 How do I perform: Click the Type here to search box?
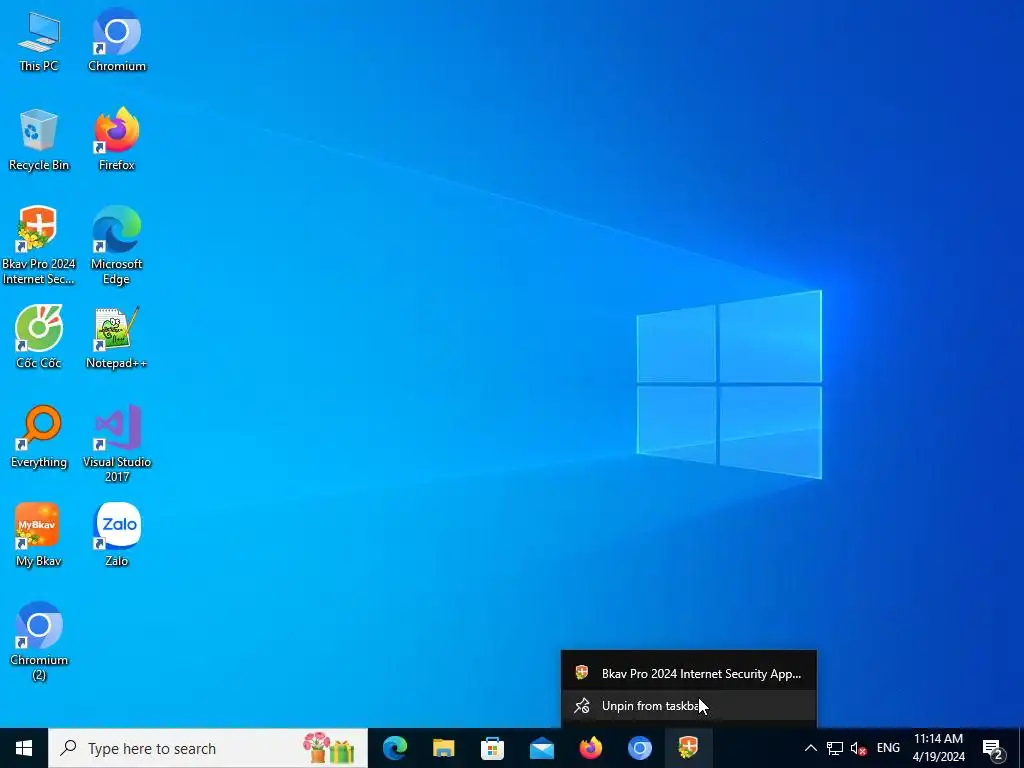(x=208, y=748)
